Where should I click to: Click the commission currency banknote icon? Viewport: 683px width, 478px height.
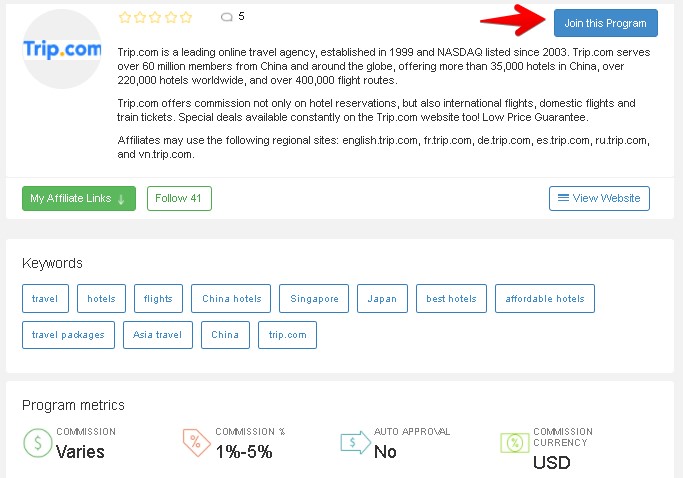(x=514, y=443)
